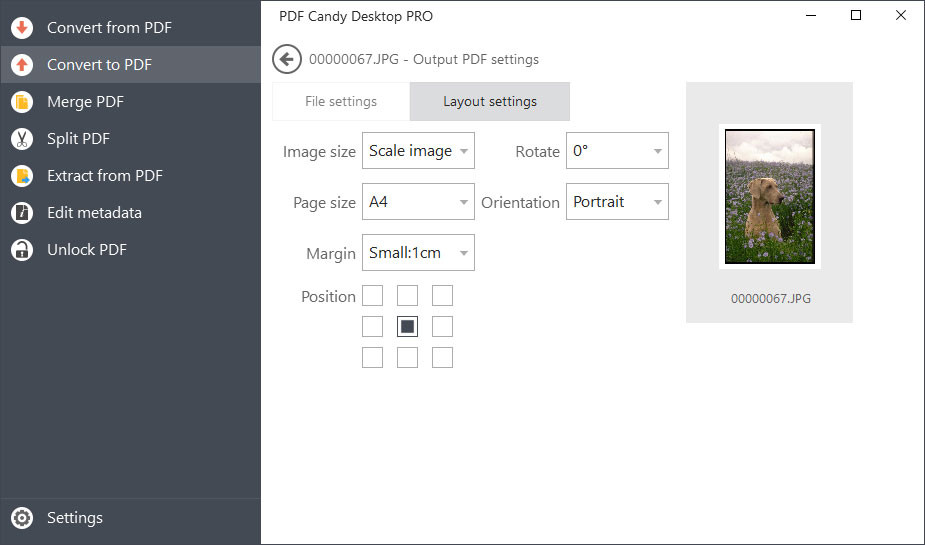Open Merge PDF tool

pos(130,102)
